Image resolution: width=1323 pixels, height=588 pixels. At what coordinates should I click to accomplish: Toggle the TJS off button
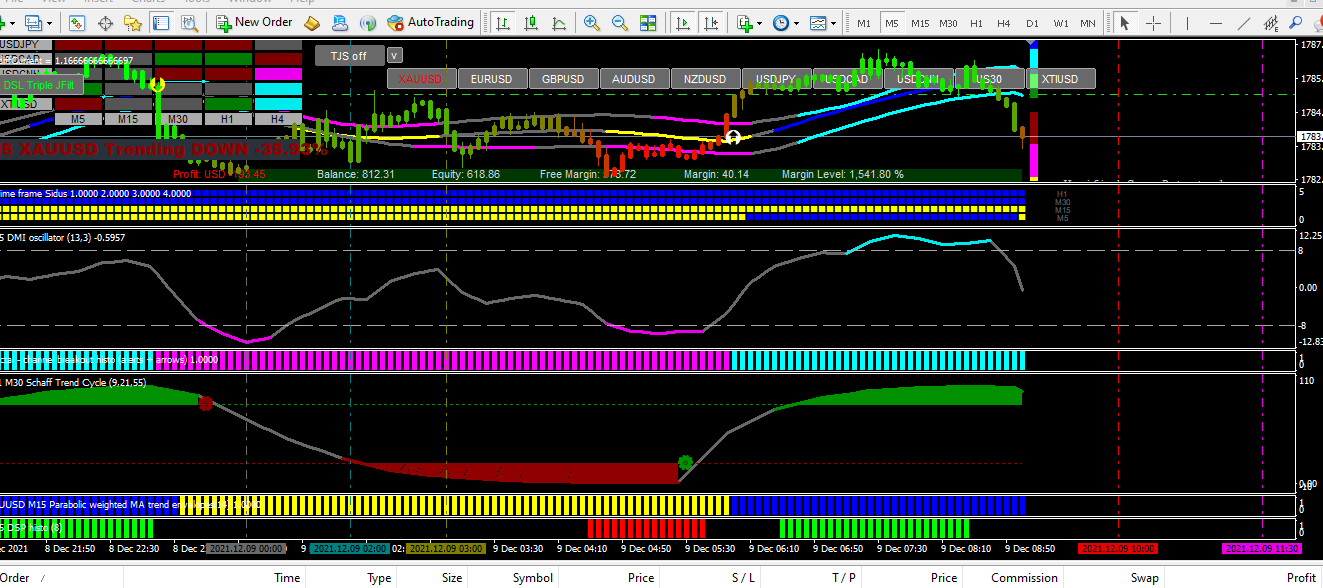(x=349, y=56)
